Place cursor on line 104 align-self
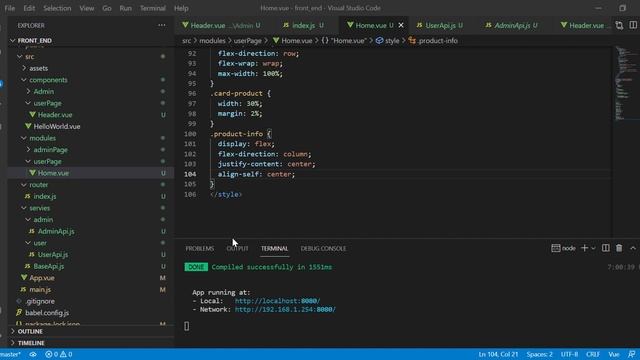The width and height of the screenshot is (640, 360). [256, 174]
